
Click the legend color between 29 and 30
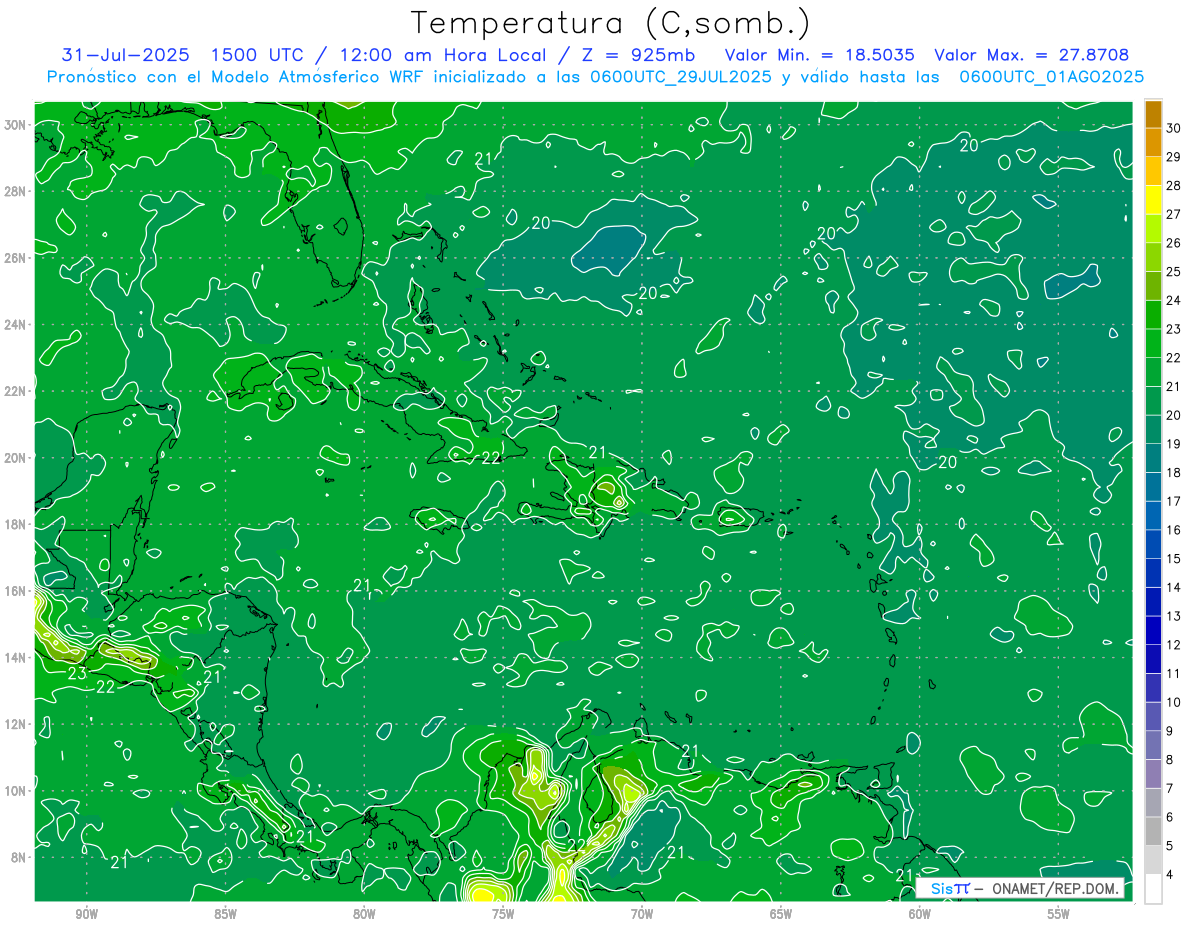point(1153,143)
